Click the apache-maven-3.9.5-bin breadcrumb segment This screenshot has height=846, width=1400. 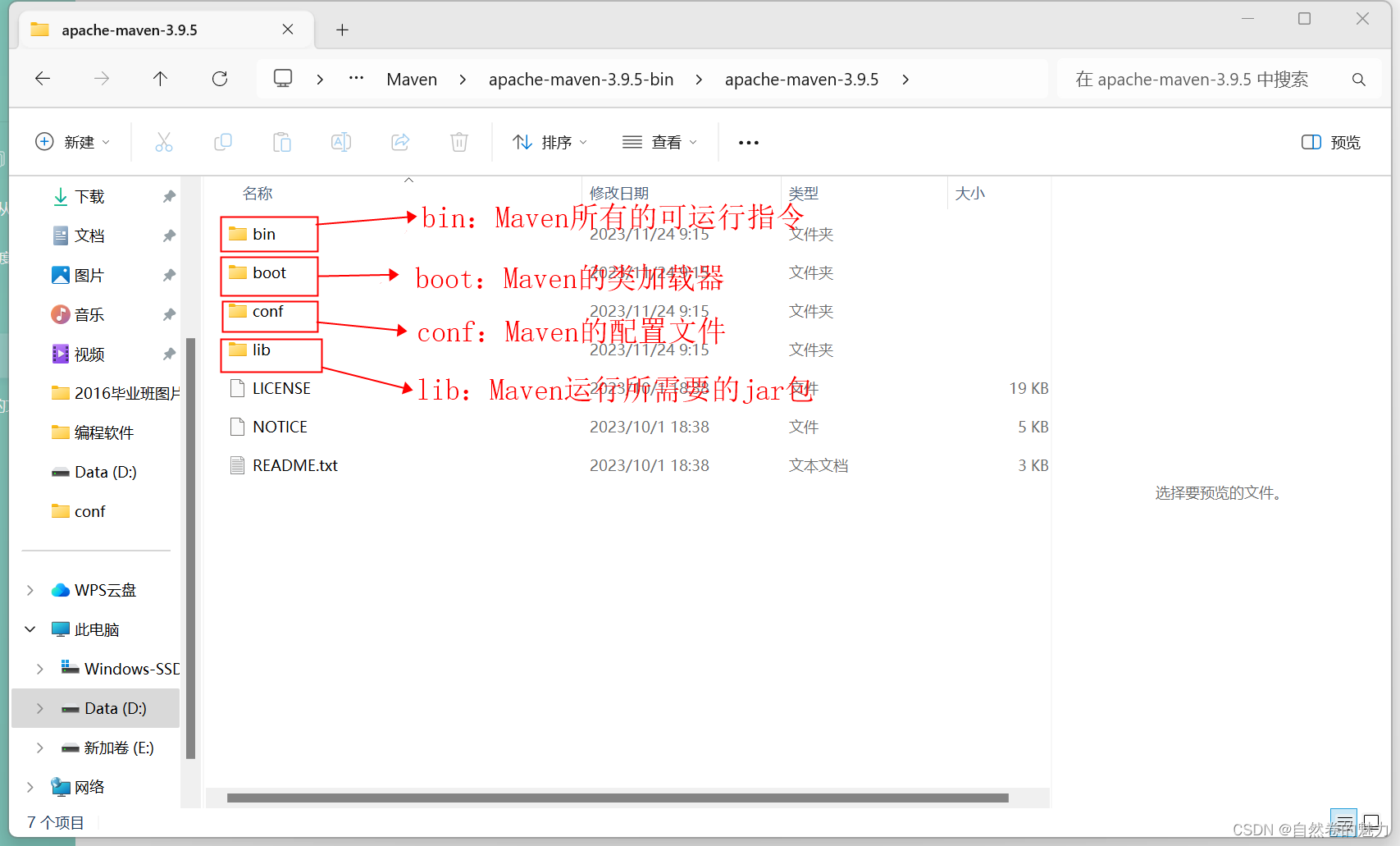[x=581, y=80]
